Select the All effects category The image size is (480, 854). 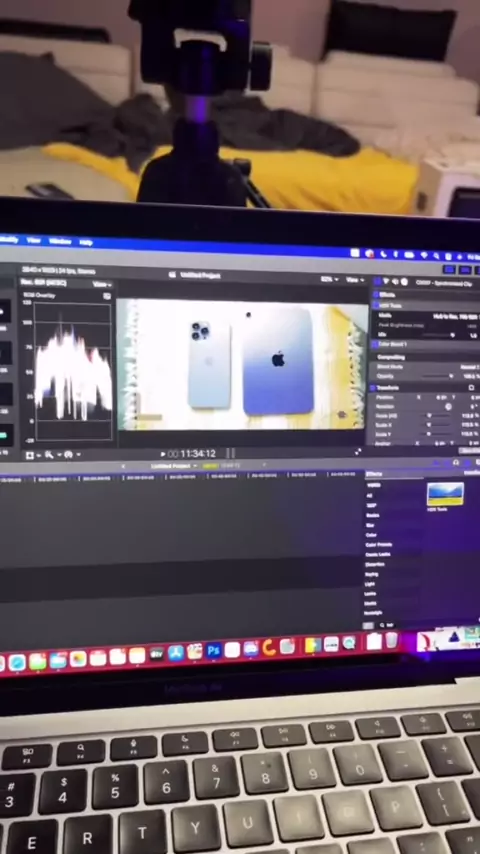point(370,496)
